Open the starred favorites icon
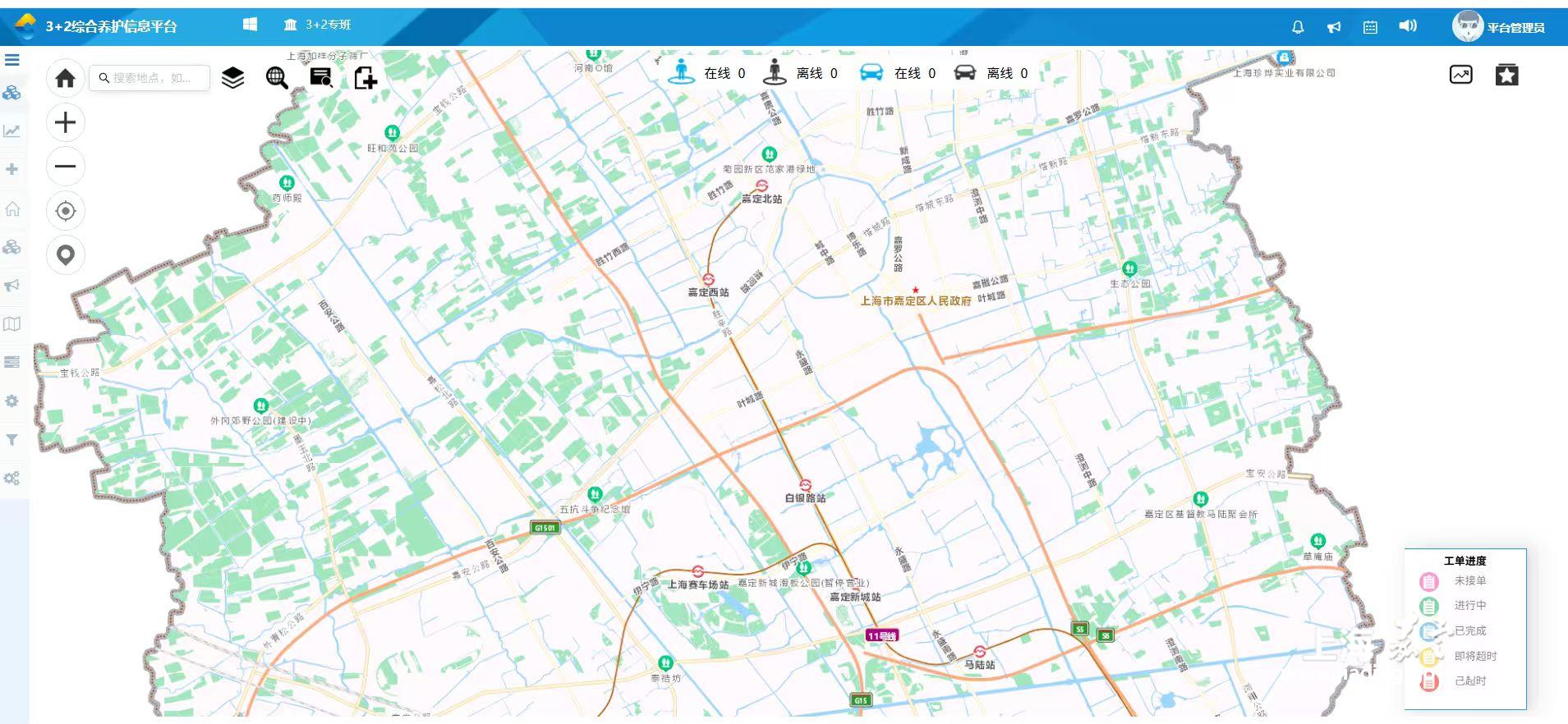 1506,75
